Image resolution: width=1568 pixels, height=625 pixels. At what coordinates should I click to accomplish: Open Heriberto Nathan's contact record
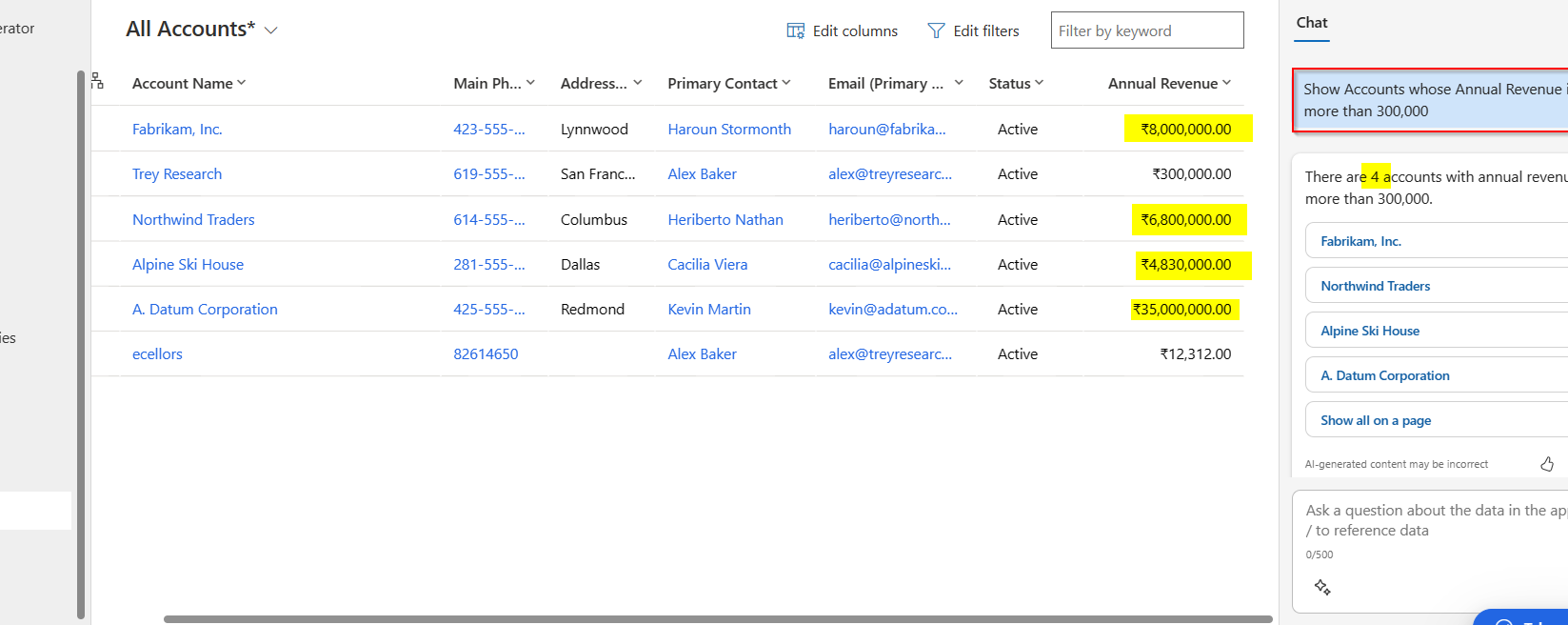(724, 220)
